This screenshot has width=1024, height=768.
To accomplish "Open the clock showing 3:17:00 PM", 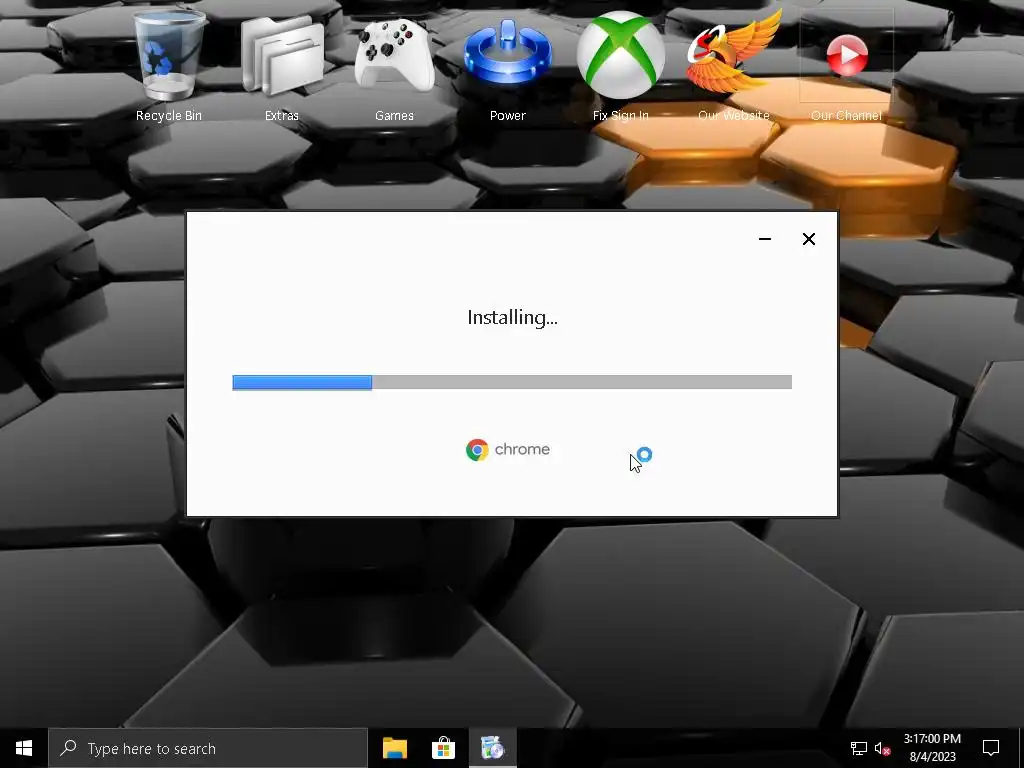I will tap(932, 748).
